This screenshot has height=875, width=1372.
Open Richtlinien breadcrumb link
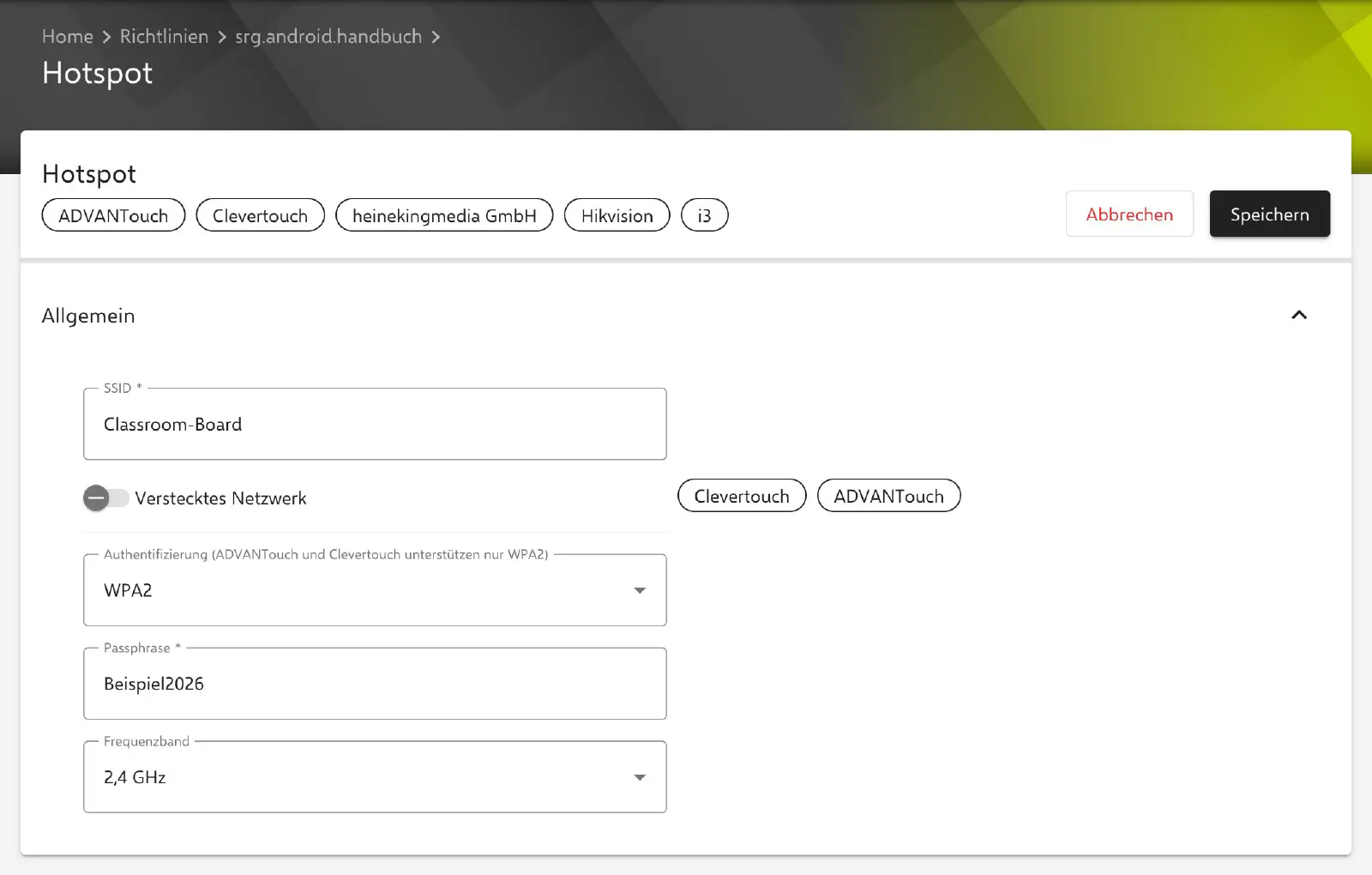tap(164, 36)
